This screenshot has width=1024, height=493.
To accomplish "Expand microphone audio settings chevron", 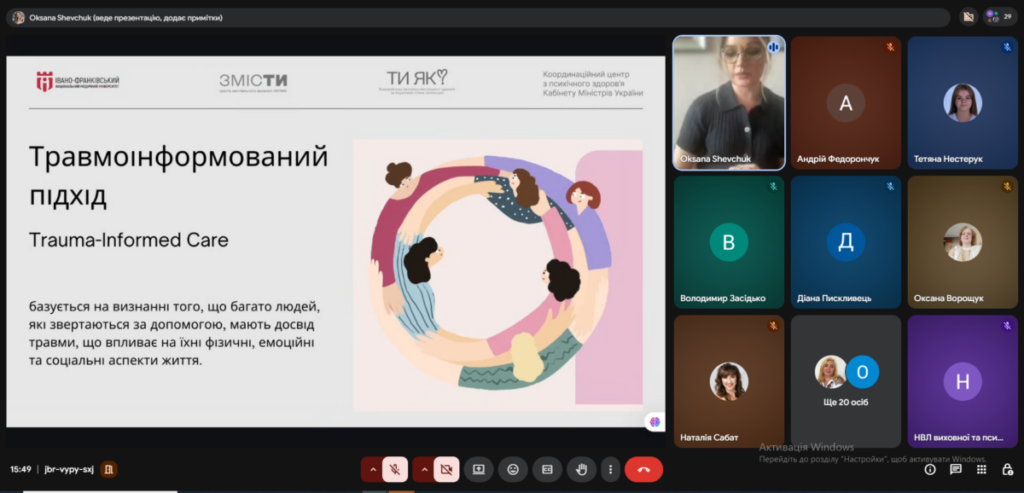I will 372,469.
